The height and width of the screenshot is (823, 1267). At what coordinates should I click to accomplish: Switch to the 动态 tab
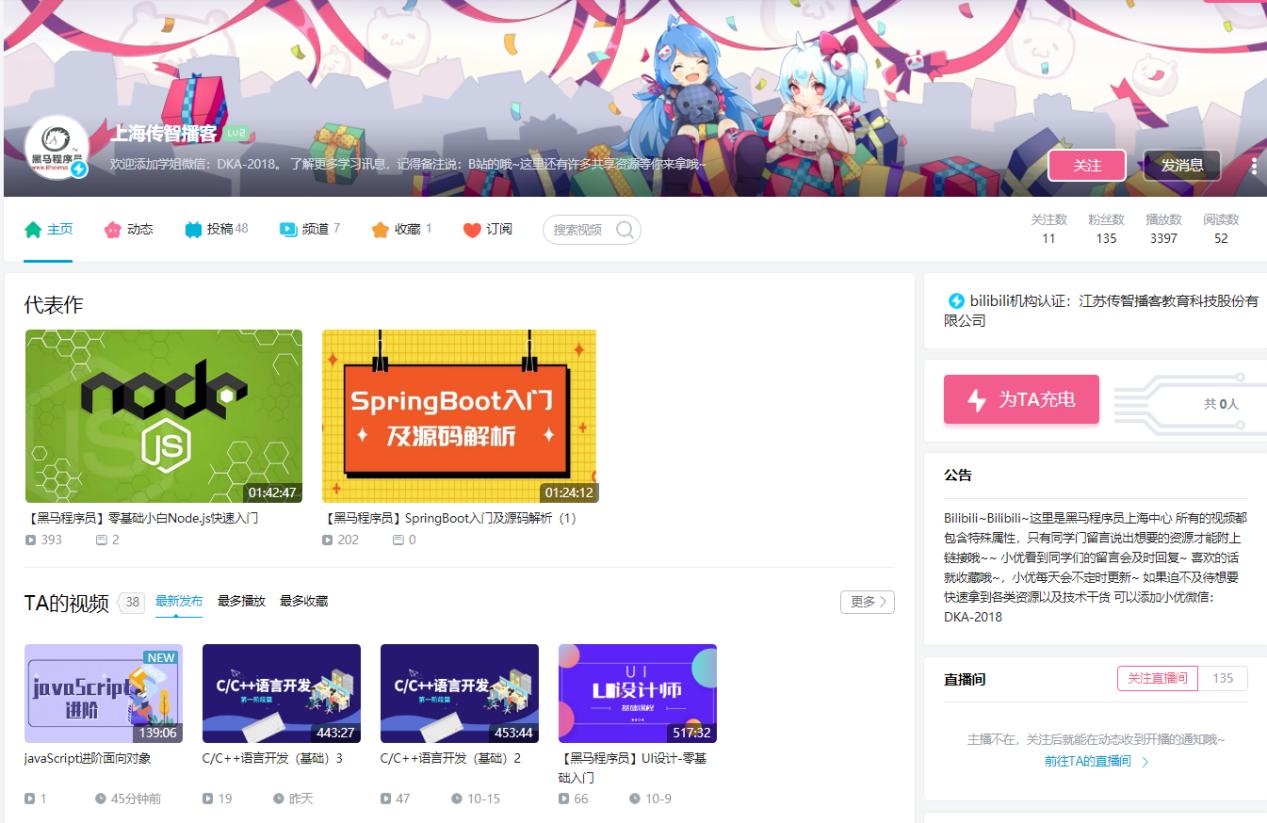pos(129,229)
